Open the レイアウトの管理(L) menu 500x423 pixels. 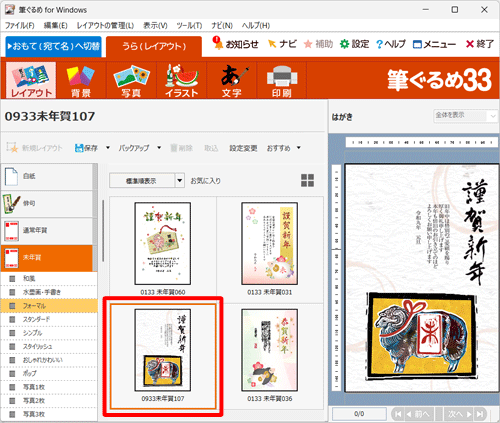point(105,25)
